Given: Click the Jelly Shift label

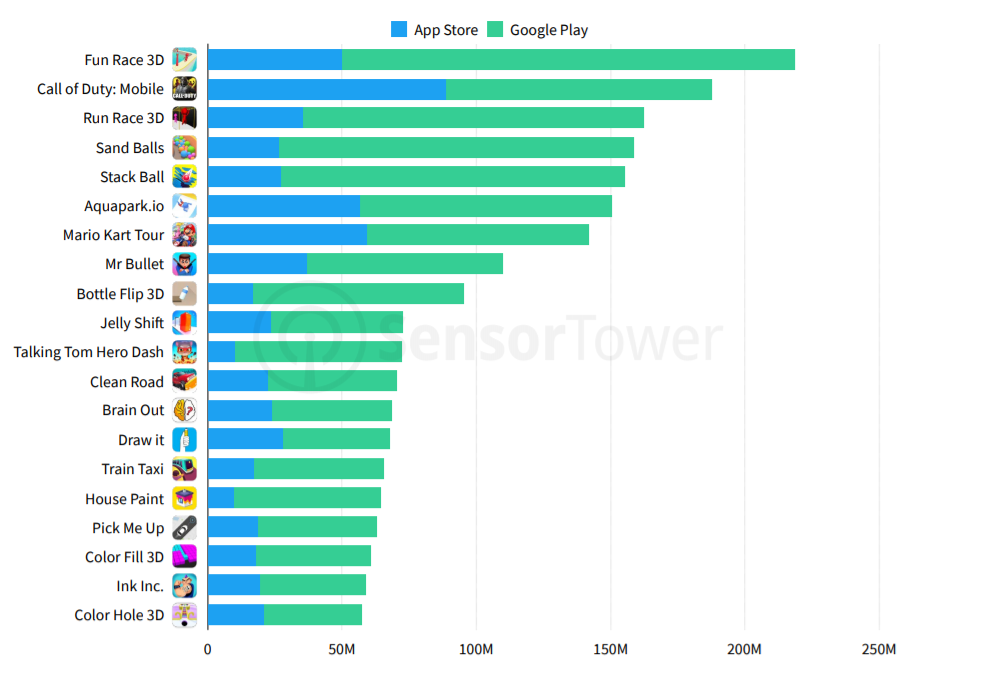Looking at the screenshot, I should [x=132, y=323].
